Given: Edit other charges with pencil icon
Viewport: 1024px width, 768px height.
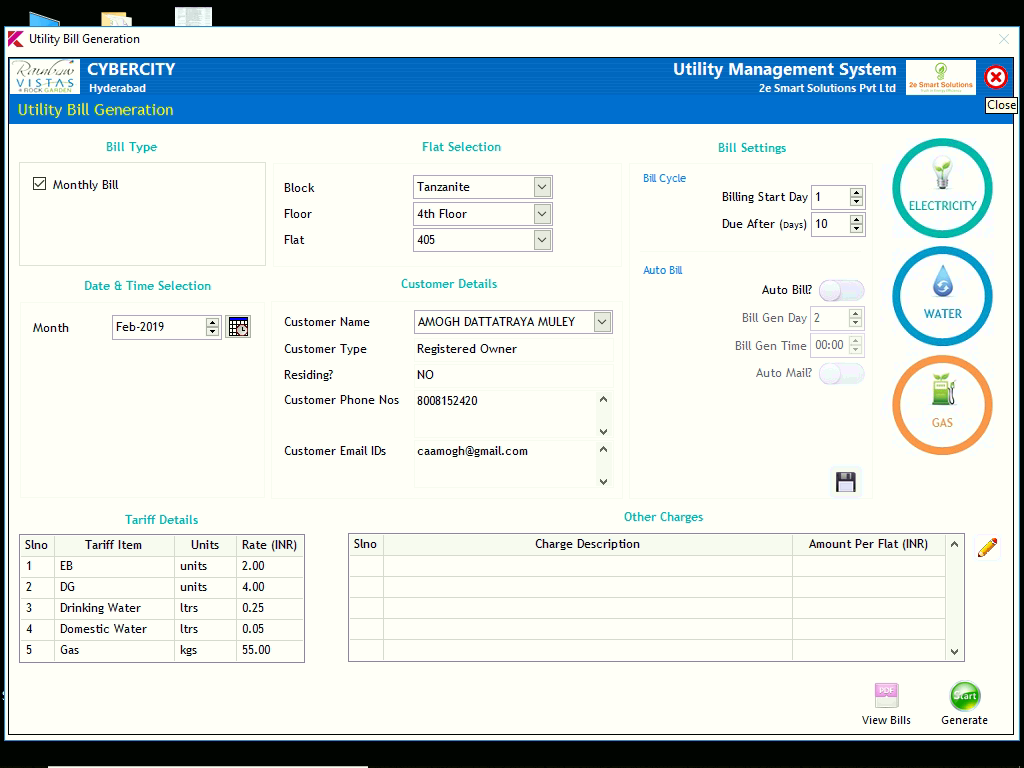Looking at the screenshot, I should (987, 547).
